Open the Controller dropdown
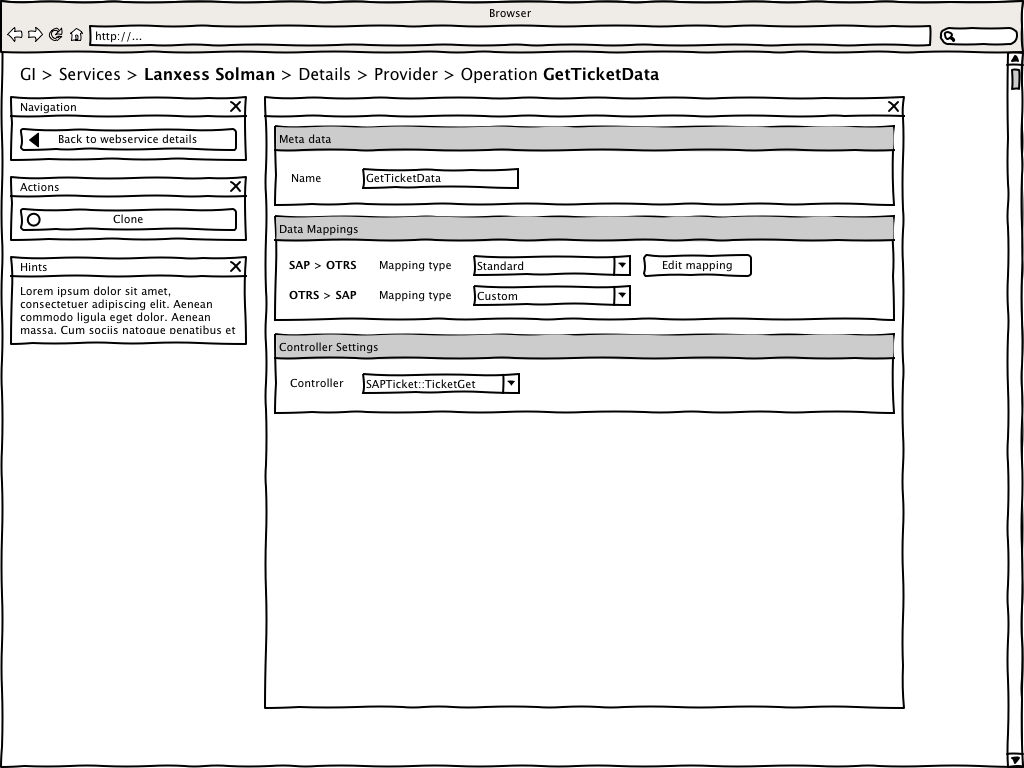 click(511, 383)
